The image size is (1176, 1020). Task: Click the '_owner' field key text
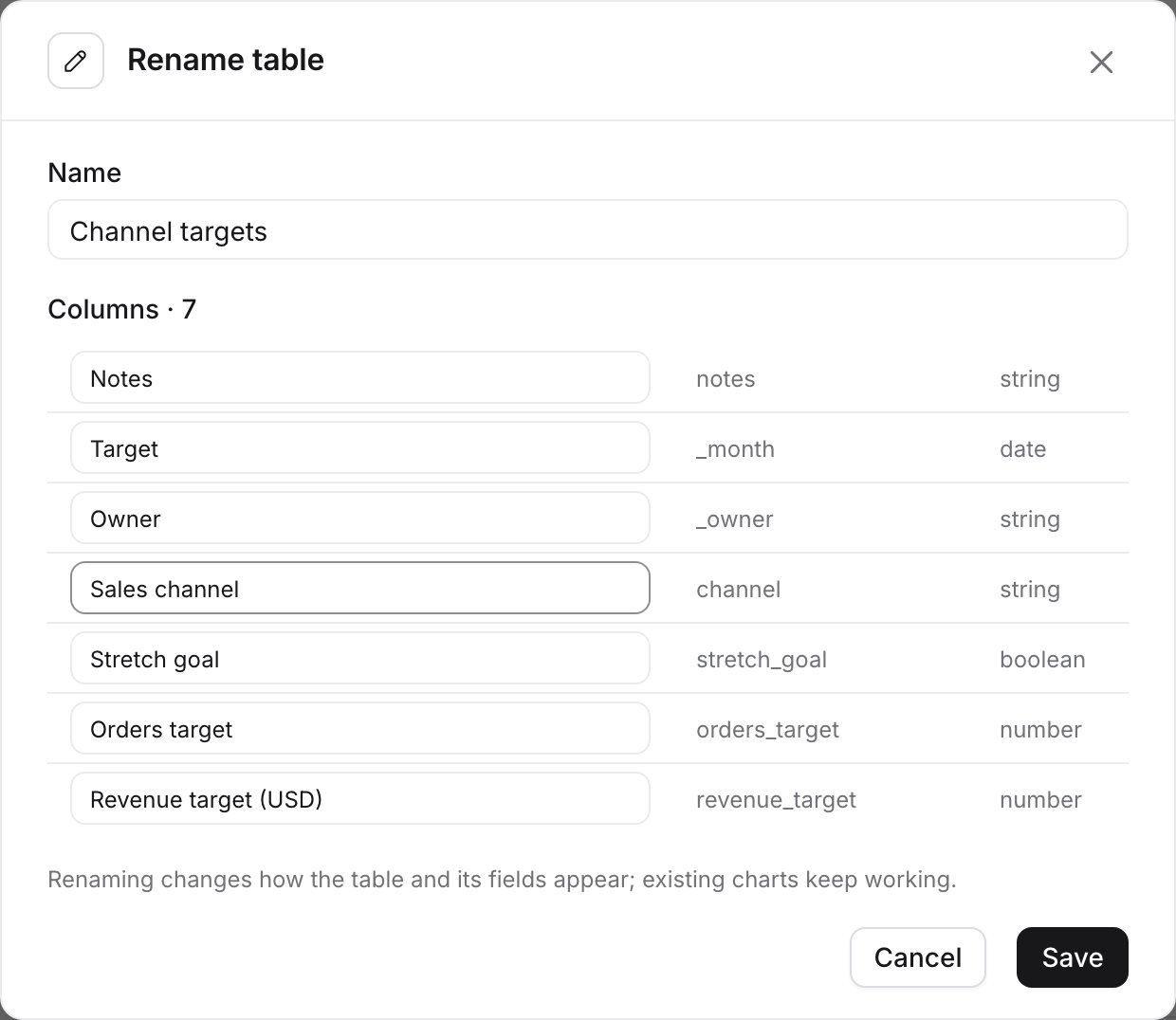734,519
